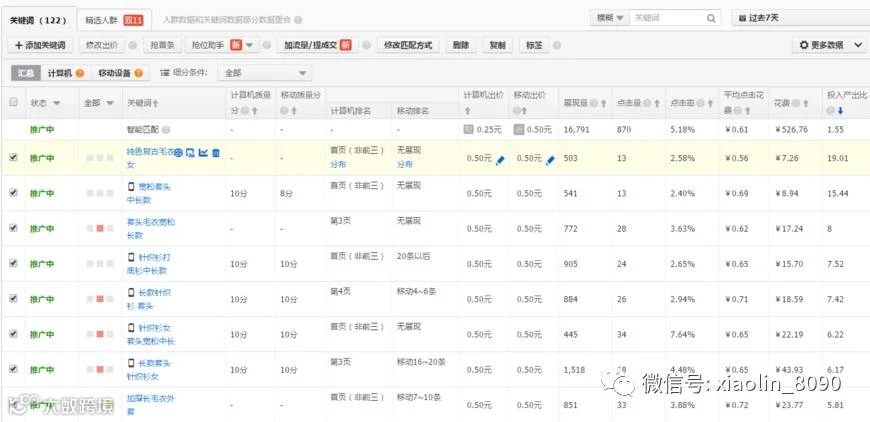The width and height of the screenshot is (870, 422).
Task: Edit the computer bid with the pencil icon
Action: [500, 160]
